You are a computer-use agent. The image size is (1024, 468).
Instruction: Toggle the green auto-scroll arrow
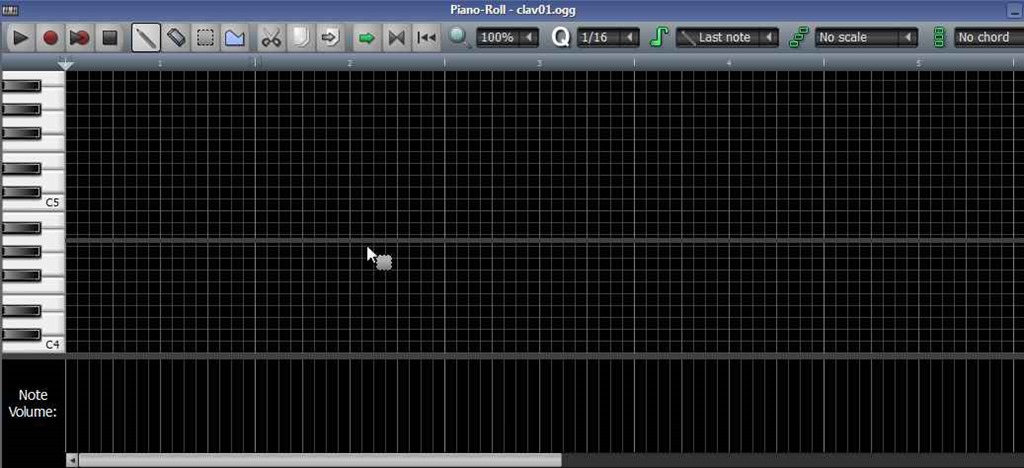tap(366, 38)
